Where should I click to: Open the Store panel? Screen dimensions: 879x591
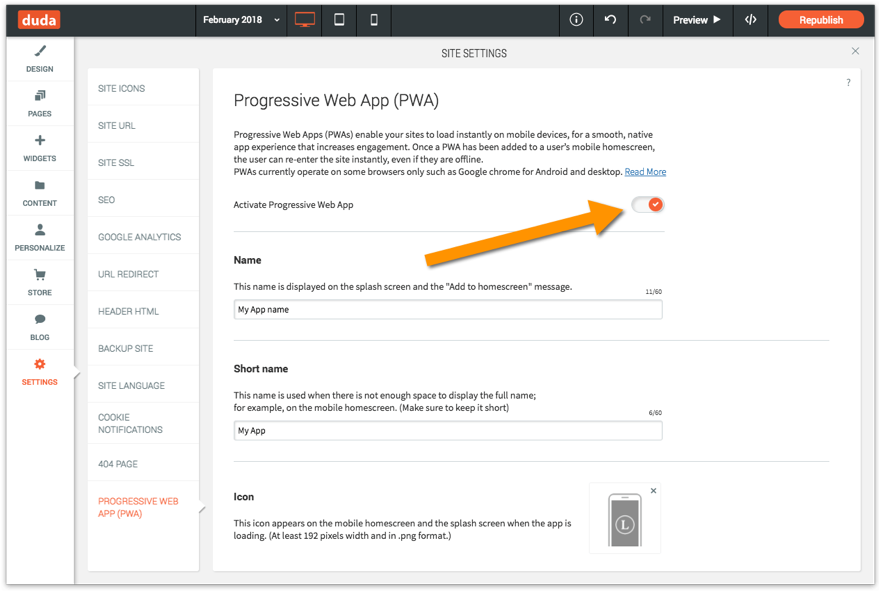[x=39, y=284]
